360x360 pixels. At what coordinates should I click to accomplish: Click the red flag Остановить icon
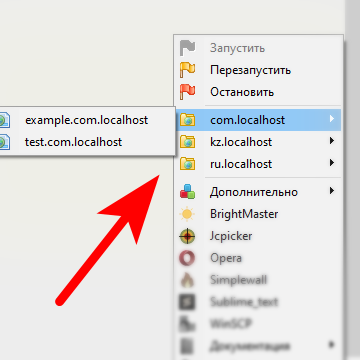[187, 92]
